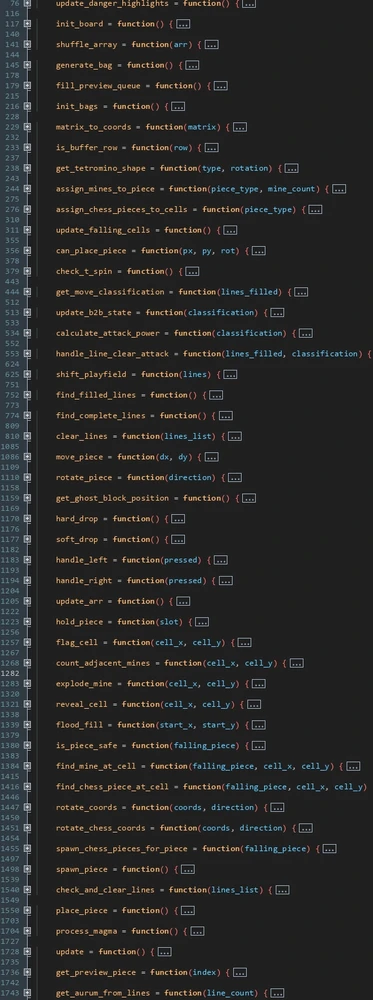Viewport: 373px width, 1000px height.
Task: Click line number 1704 in the gutter
Action: [10, 931]
